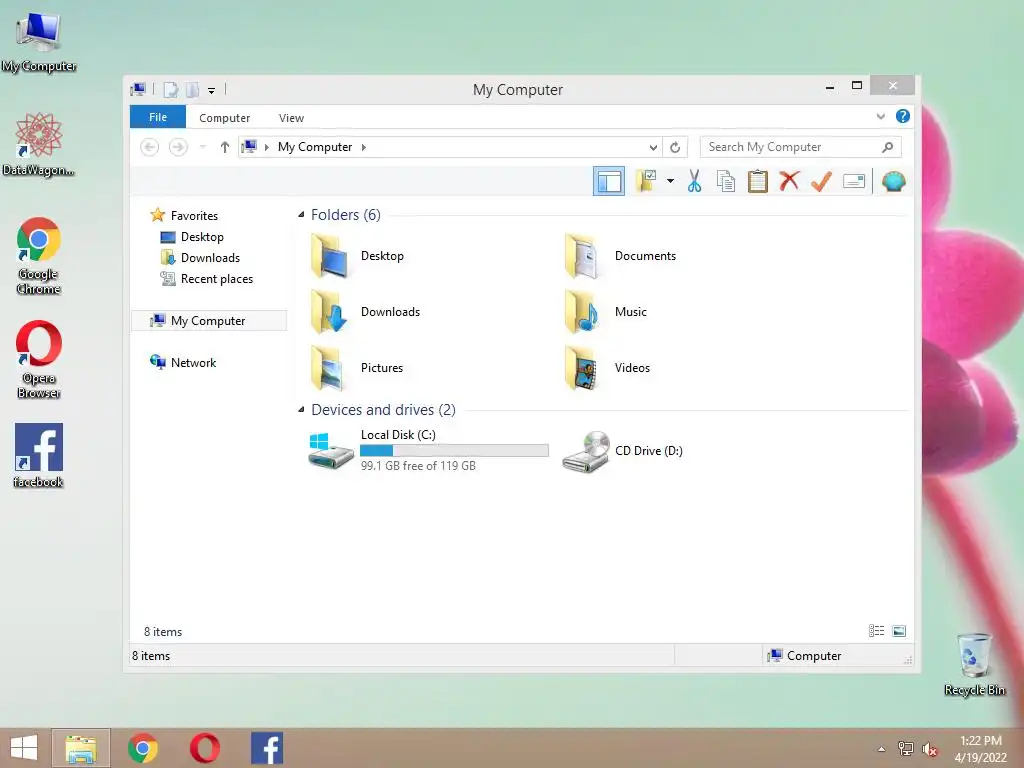Select Network in the navigation pane
Screen dimensions: 1024x768
193,362
